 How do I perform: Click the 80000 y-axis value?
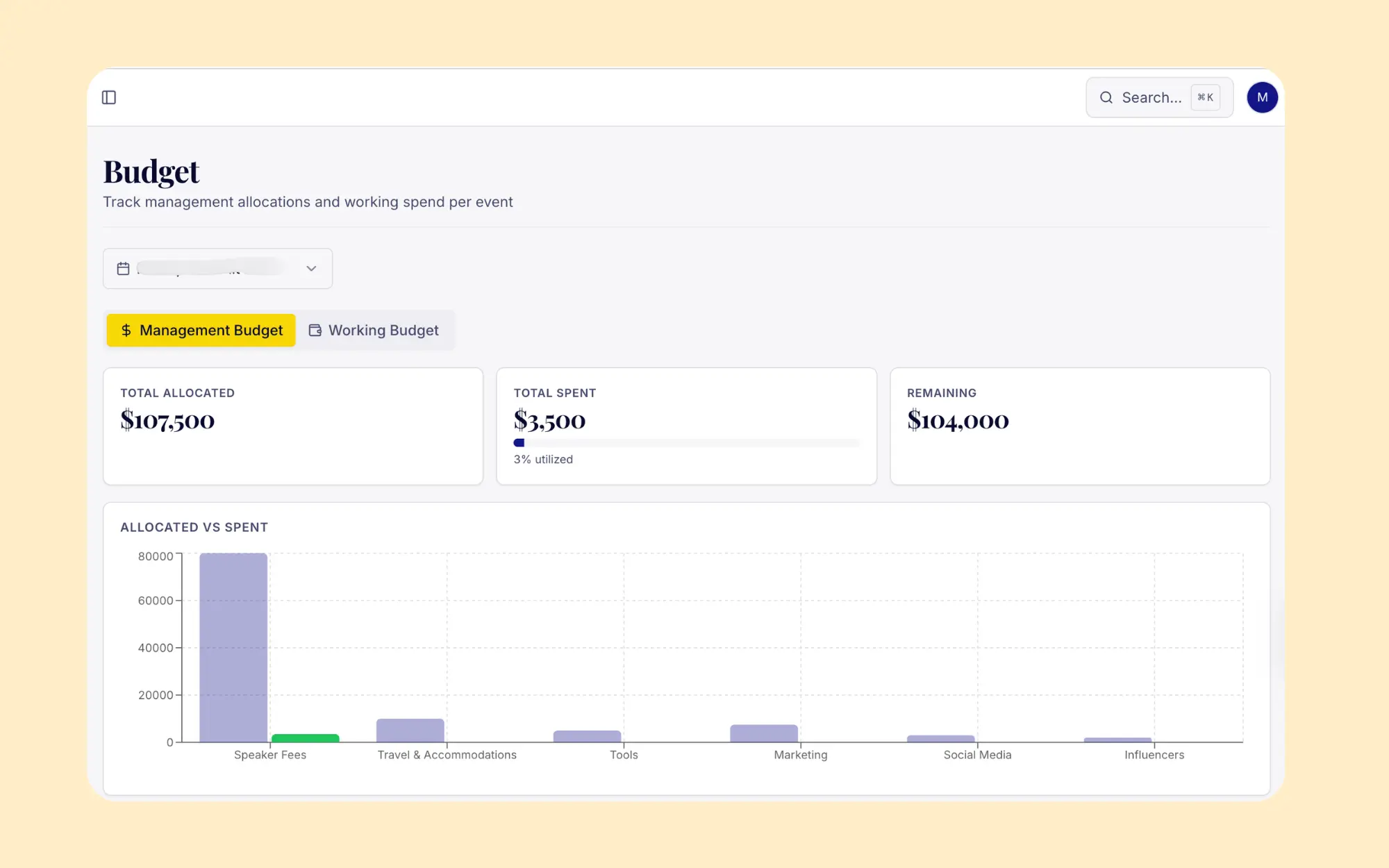pos(156,556)
